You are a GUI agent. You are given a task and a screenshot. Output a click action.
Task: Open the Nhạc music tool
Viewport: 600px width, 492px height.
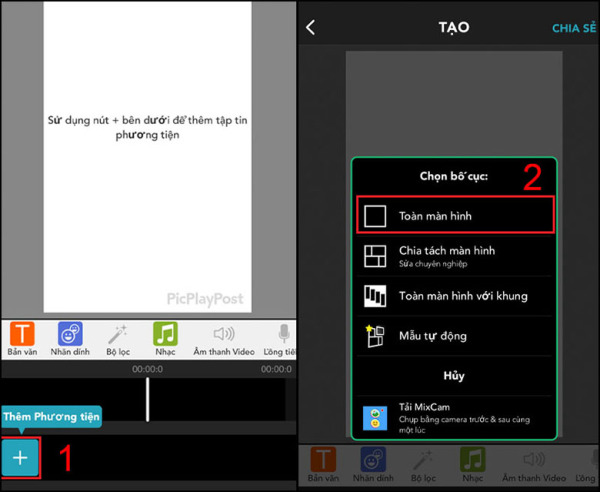pos(165,338)
